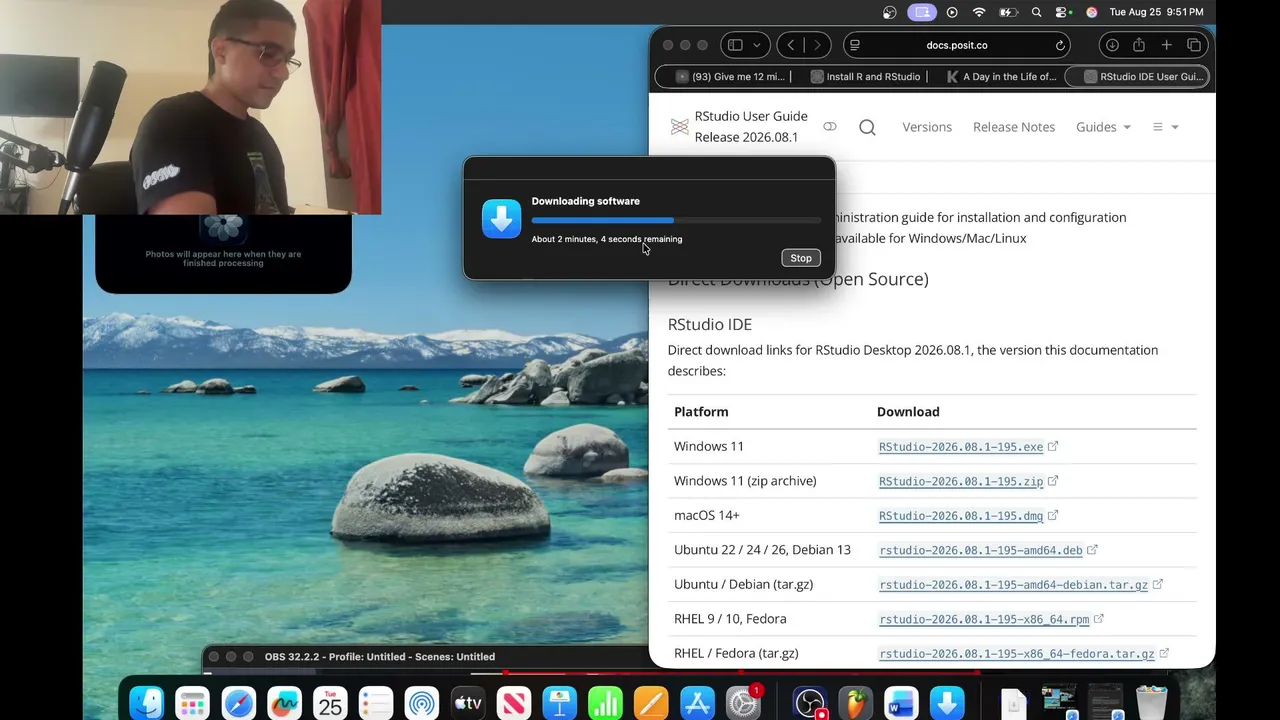Go forward one page in Safari

tap(817, 45)
